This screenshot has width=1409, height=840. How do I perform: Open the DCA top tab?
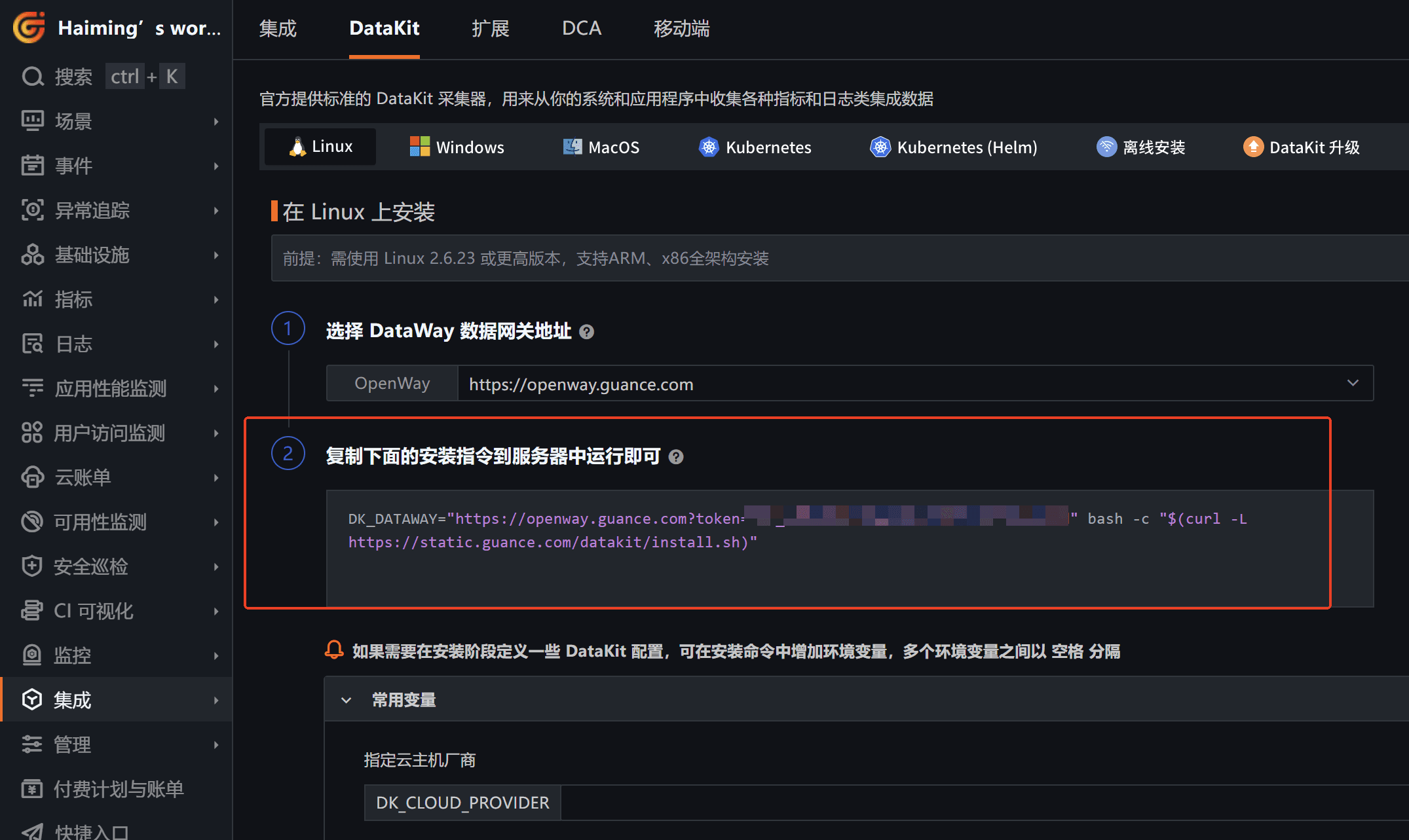click(582, 28)
